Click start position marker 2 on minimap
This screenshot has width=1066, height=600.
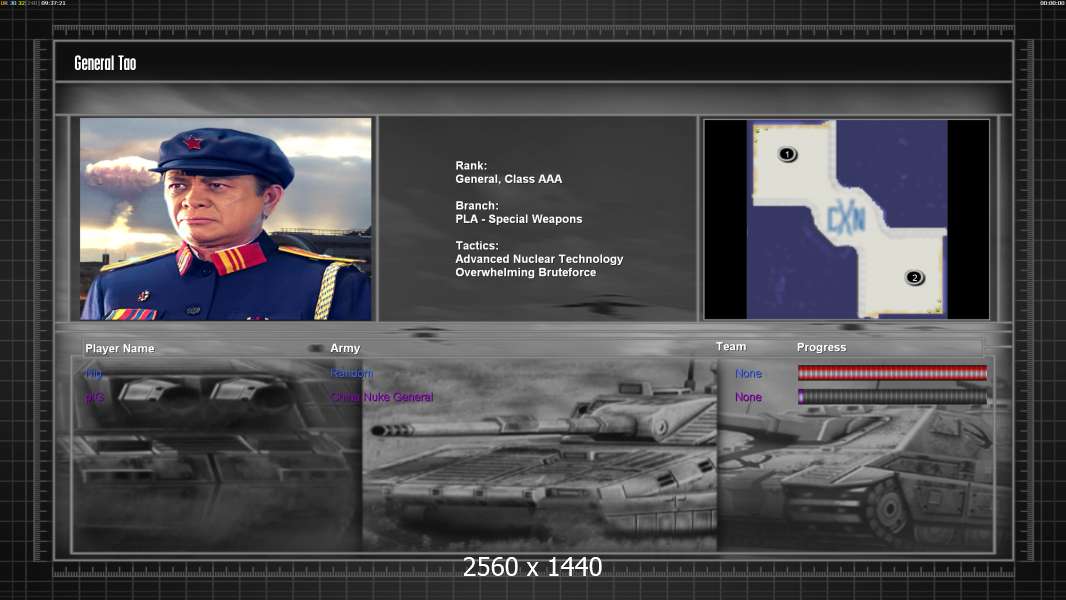point(914,277)
